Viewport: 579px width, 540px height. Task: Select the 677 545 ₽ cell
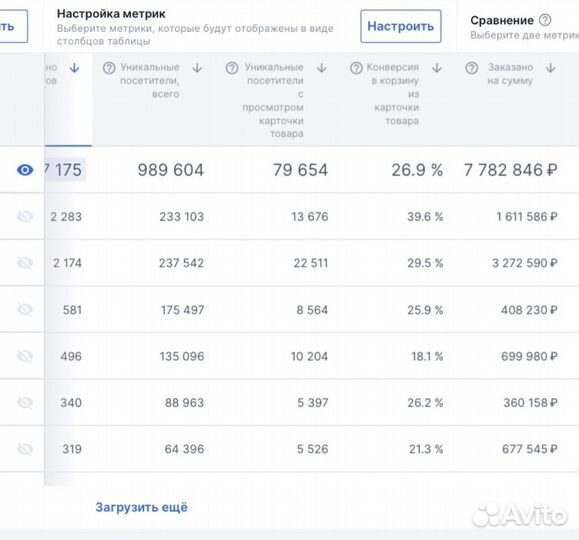click(530, 449)
